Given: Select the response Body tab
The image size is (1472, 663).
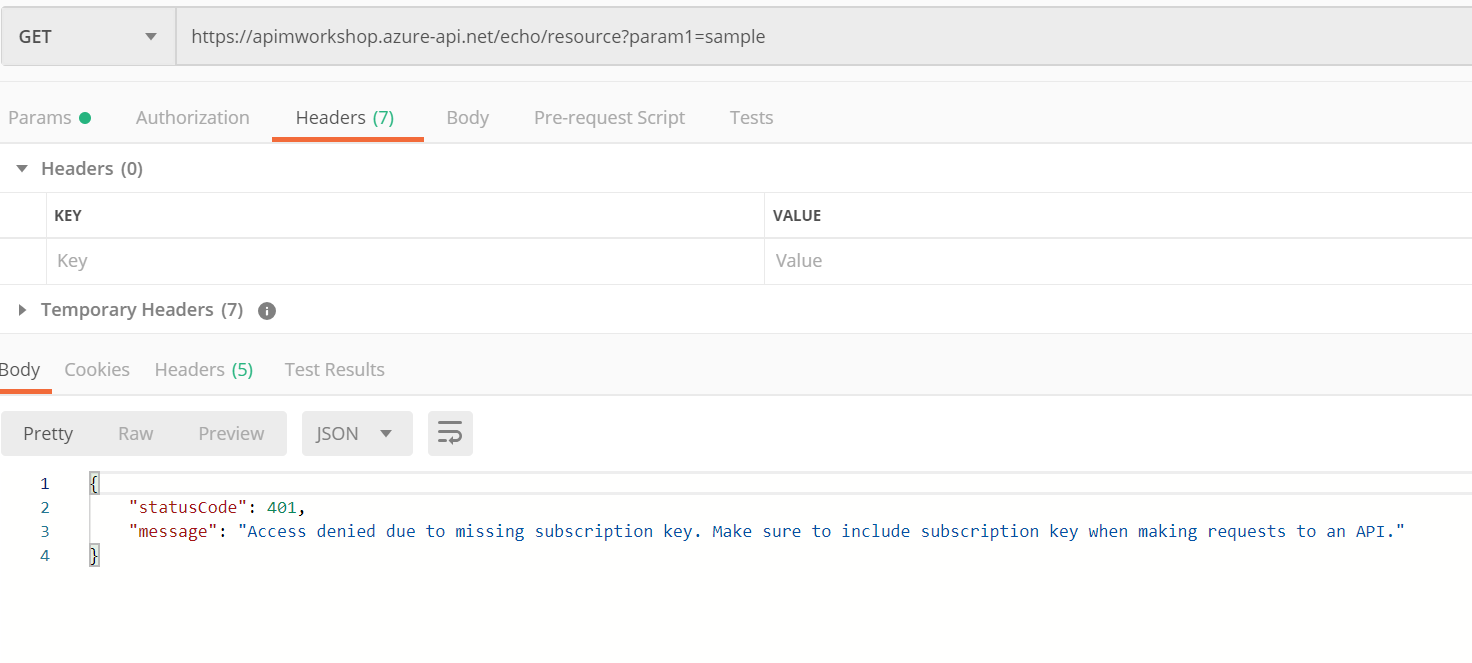Looking at the screenshot, I should click(20, 370).
